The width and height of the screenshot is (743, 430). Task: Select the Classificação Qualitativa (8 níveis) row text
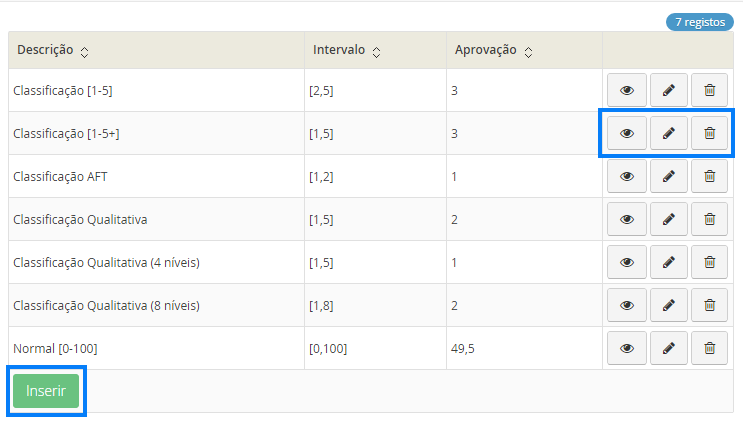[x=106, y=305]
